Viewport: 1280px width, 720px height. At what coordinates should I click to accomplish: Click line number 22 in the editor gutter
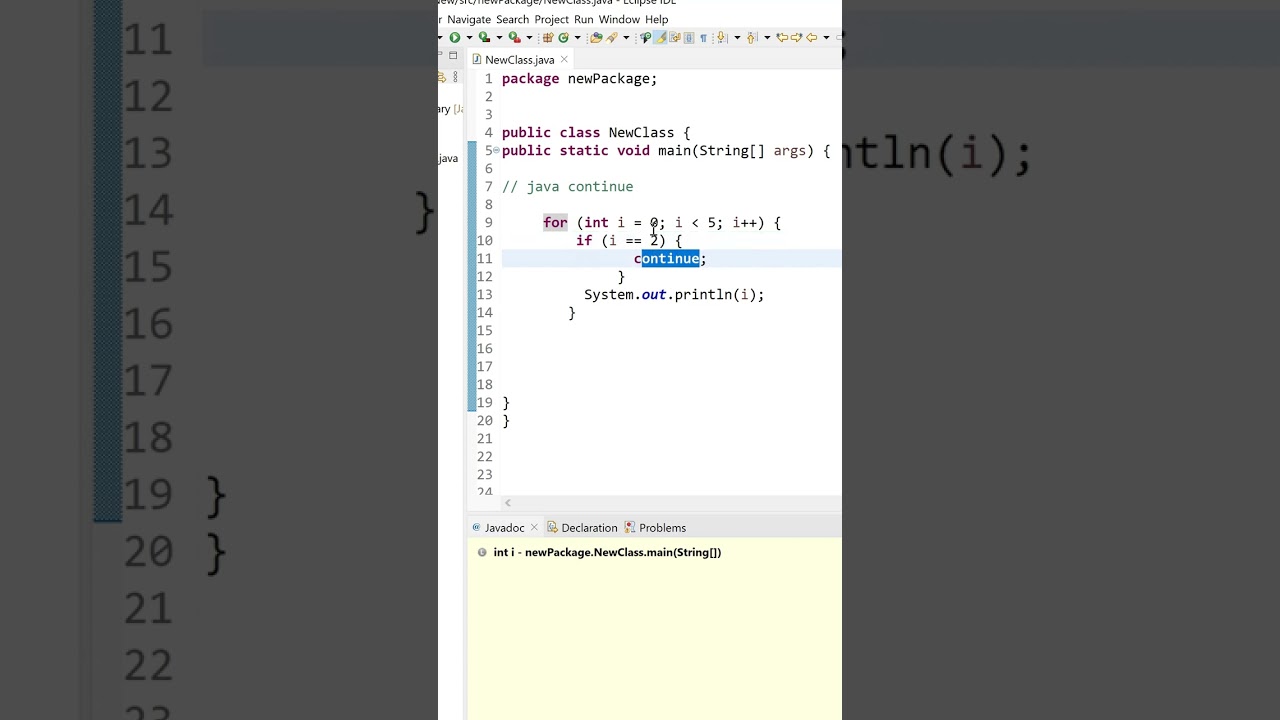tap(484, 457)
